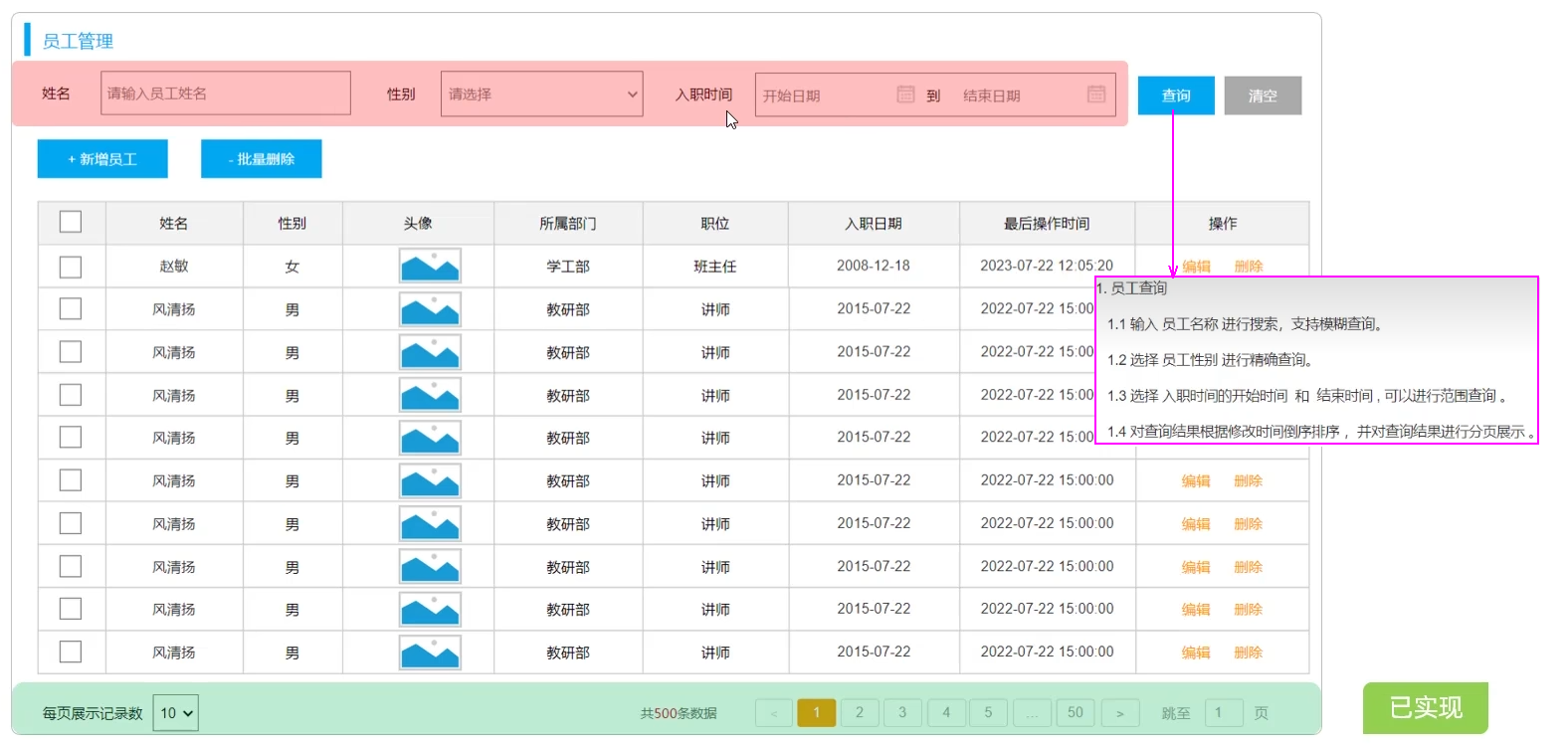Image resolution: width=1568 pixels, height=746 pixels.
Task: Click the avatar image in the last row
Action: 430,653
